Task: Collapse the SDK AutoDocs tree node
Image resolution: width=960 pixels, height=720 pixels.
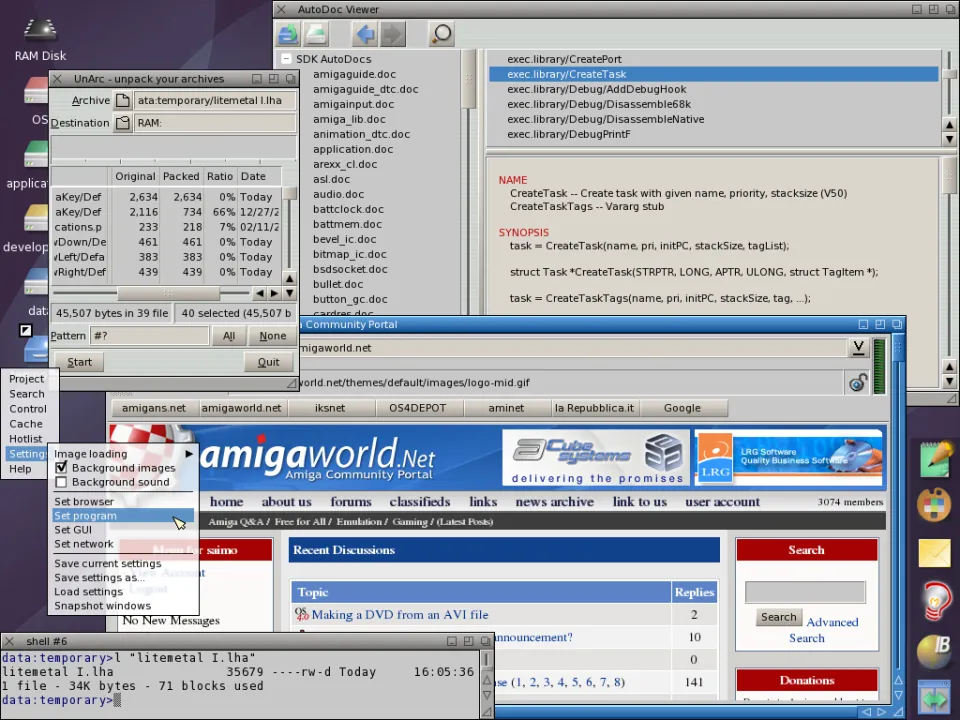Action: point(286,59)
